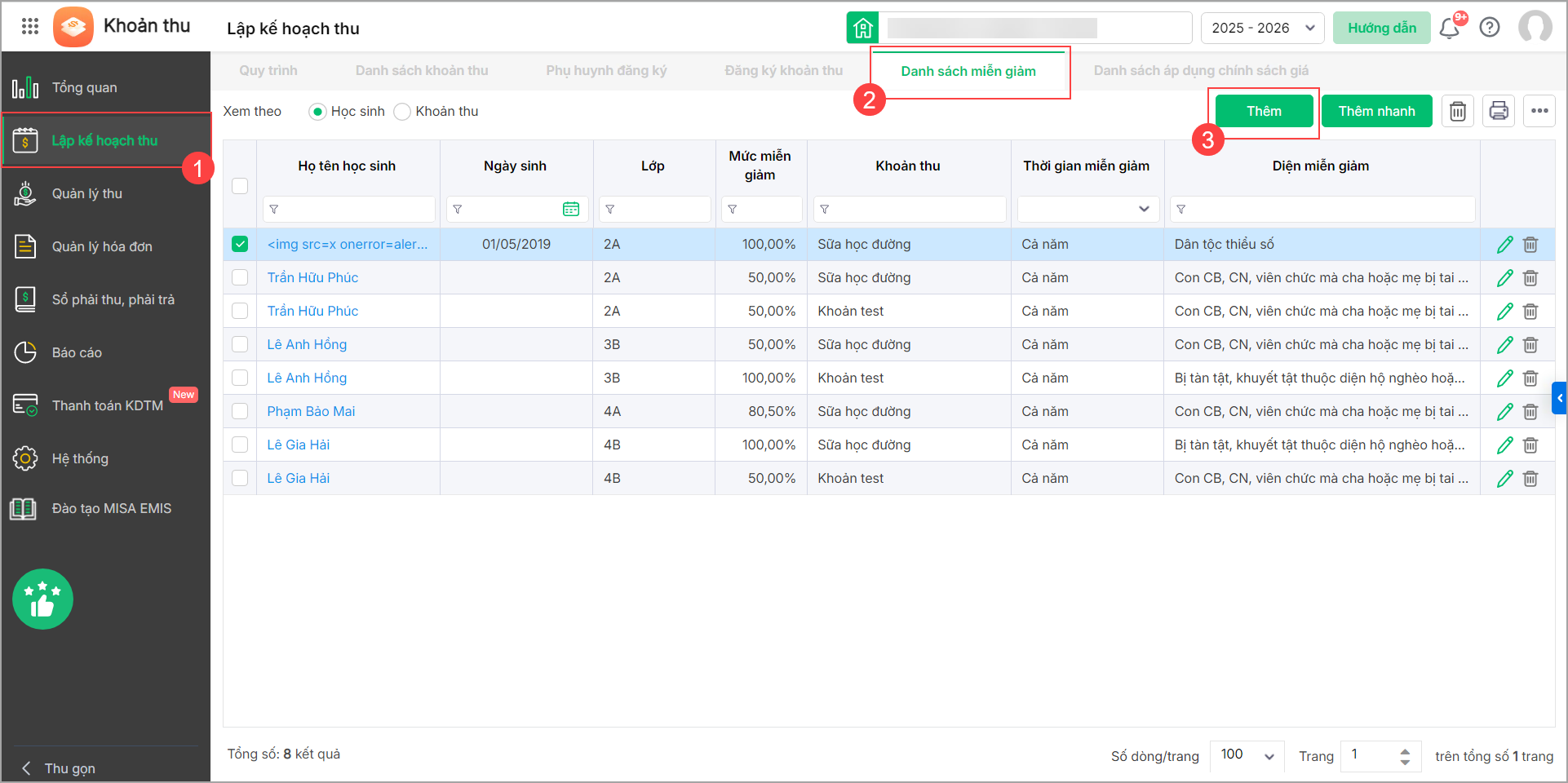Open the help question mark icon
This screenshot has width=1568, height=783.
tap(1490, 28)
